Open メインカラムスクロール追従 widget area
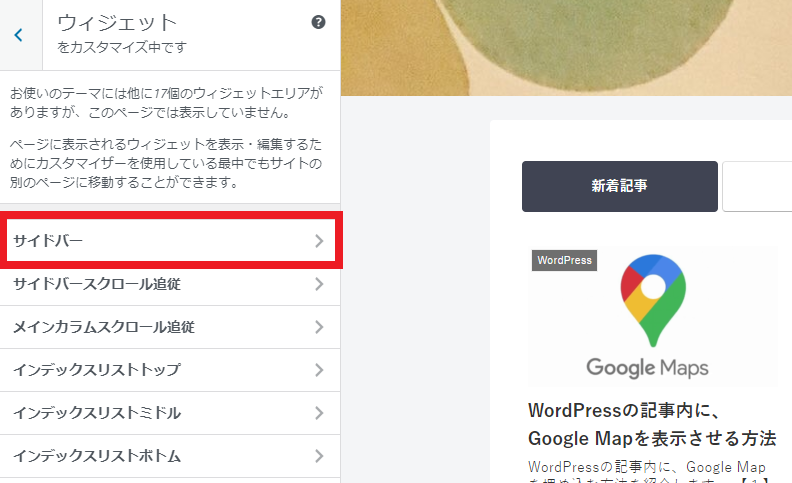792x483 pixels. pyautogui.click(x=170, y=327)
